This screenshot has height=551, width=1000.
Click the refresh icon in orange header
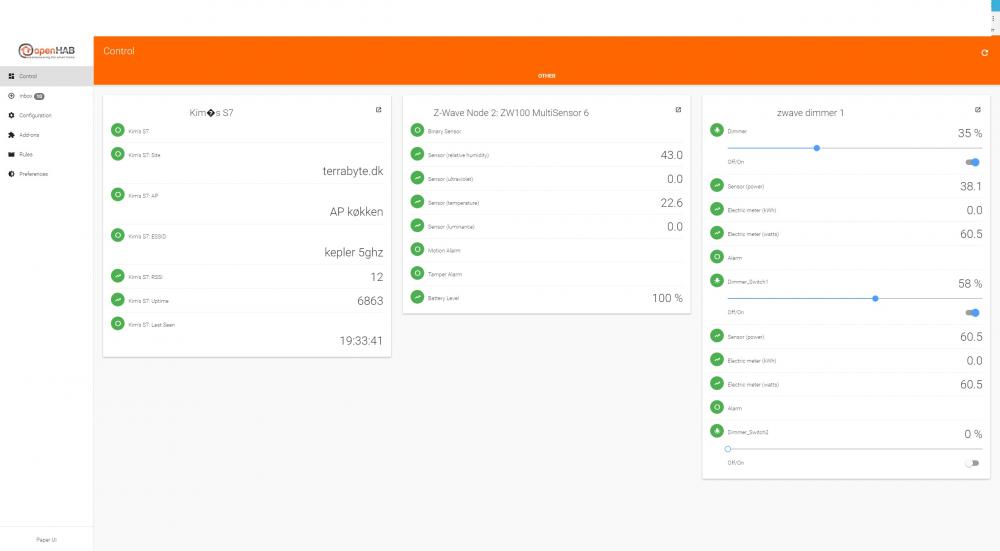click(x=984, y=52)
